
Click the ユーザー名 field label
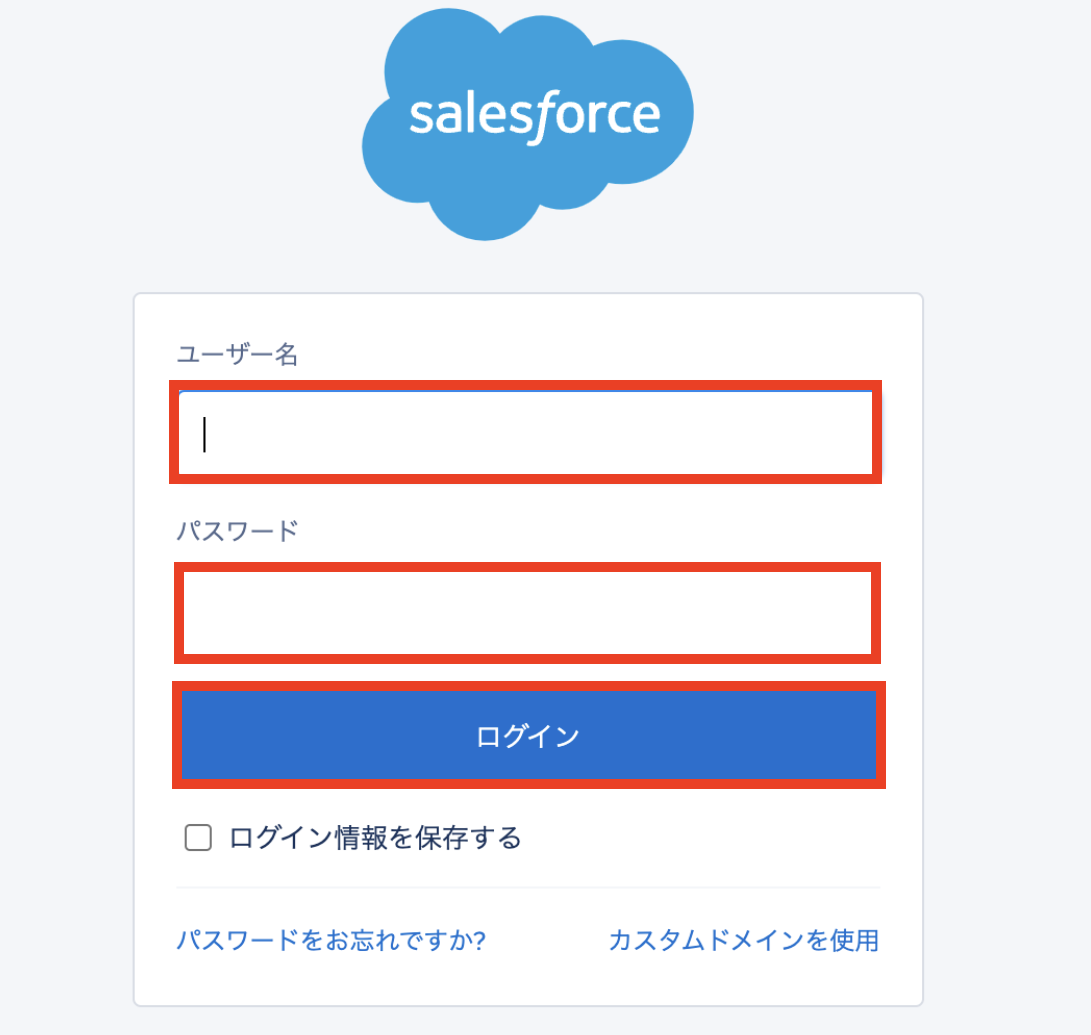[x=238, y=354]
